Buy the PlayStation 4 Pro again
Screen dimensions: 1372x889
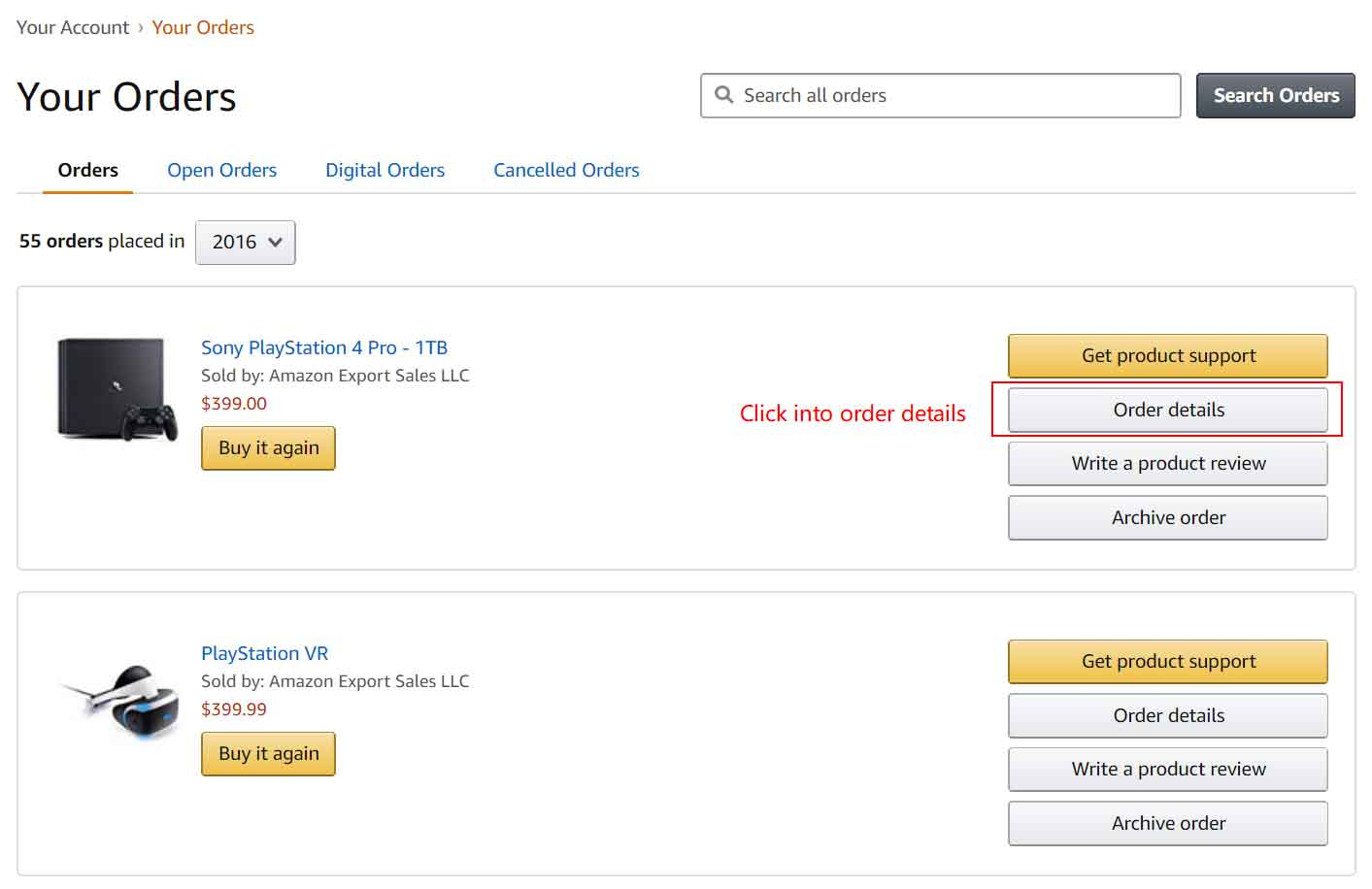coord(268,447)
